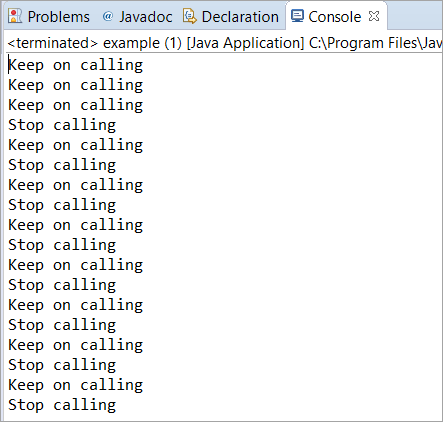The height and width of the screenshot is (422, 443).
Task: Click the last Keep on calling line
Action: 76,385
